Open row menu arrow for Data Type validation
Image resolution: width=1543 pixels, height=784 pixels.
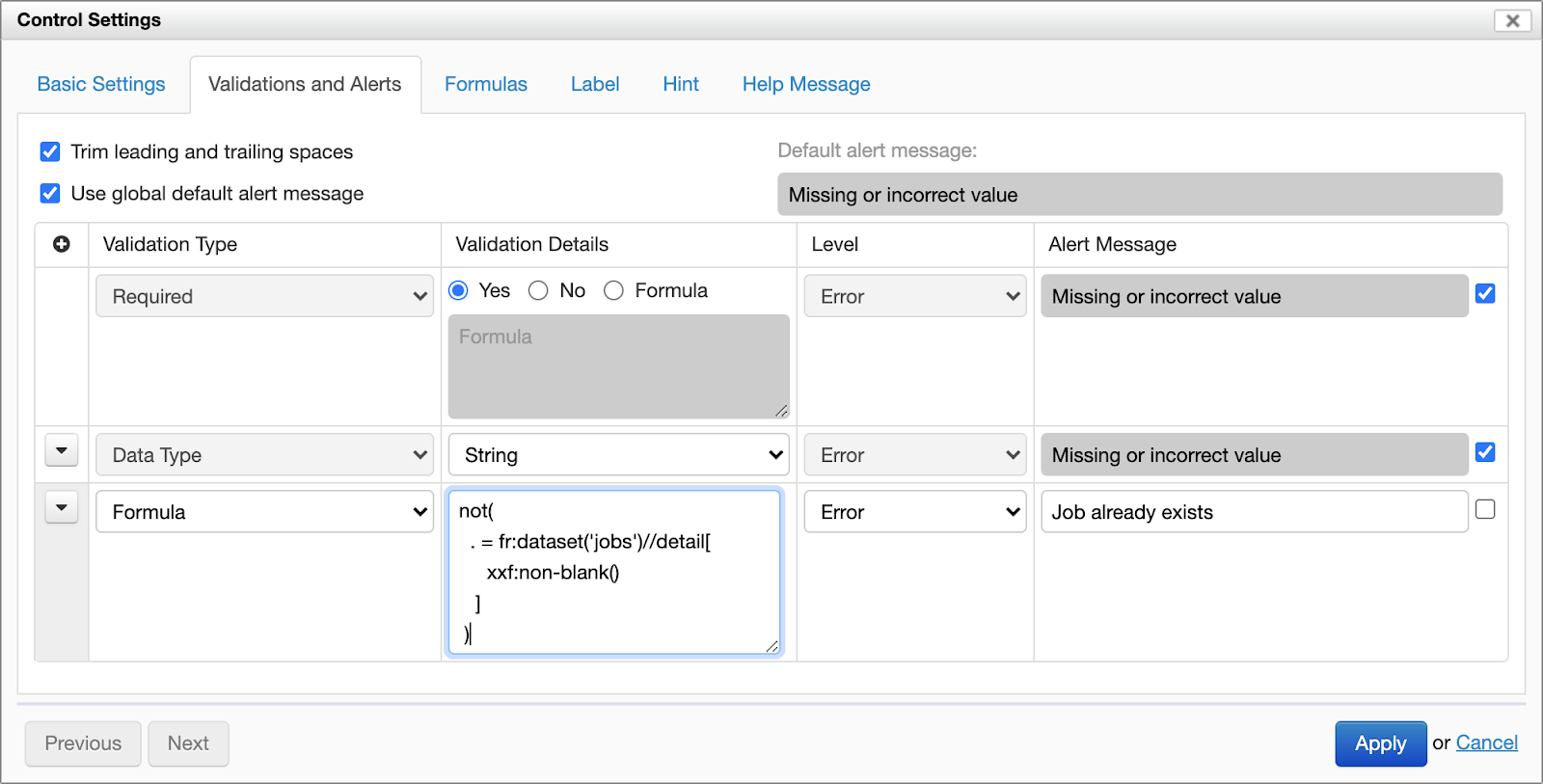62,450
